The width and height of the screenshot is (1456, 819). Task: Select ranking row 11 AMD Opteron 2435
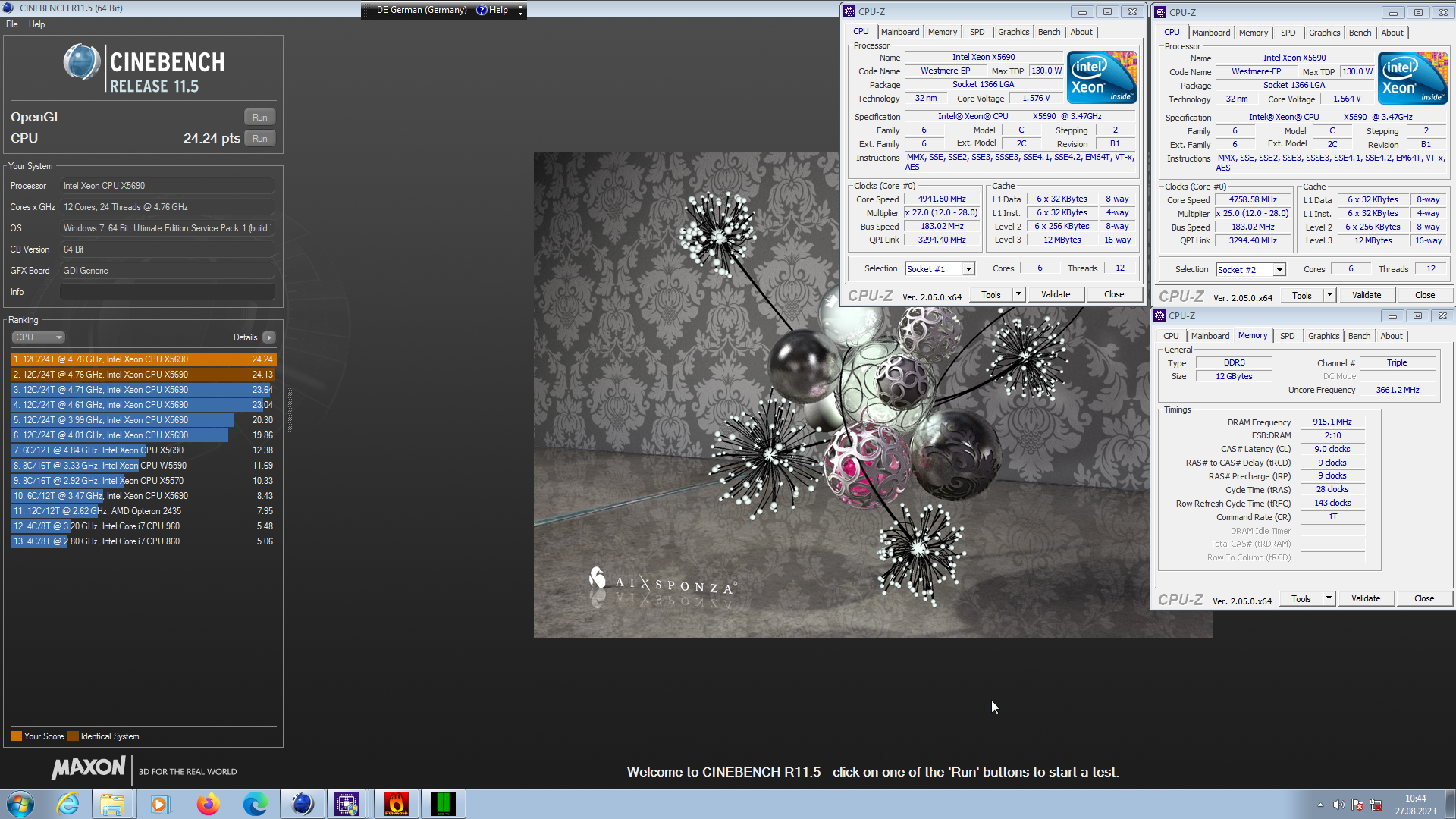(143, 511)
